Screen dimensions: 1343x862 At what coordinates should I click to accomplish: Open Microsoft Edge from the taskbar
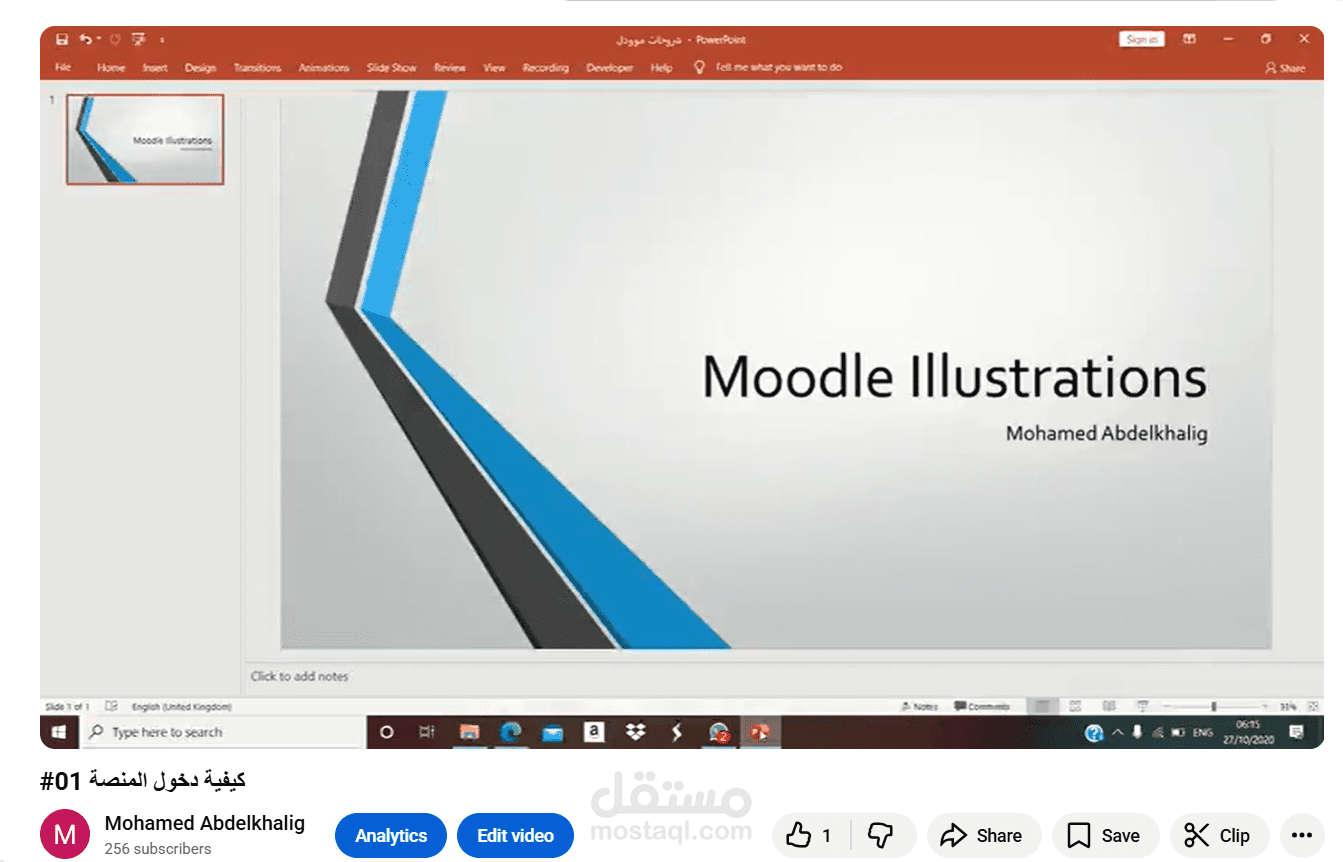[511, 732]
